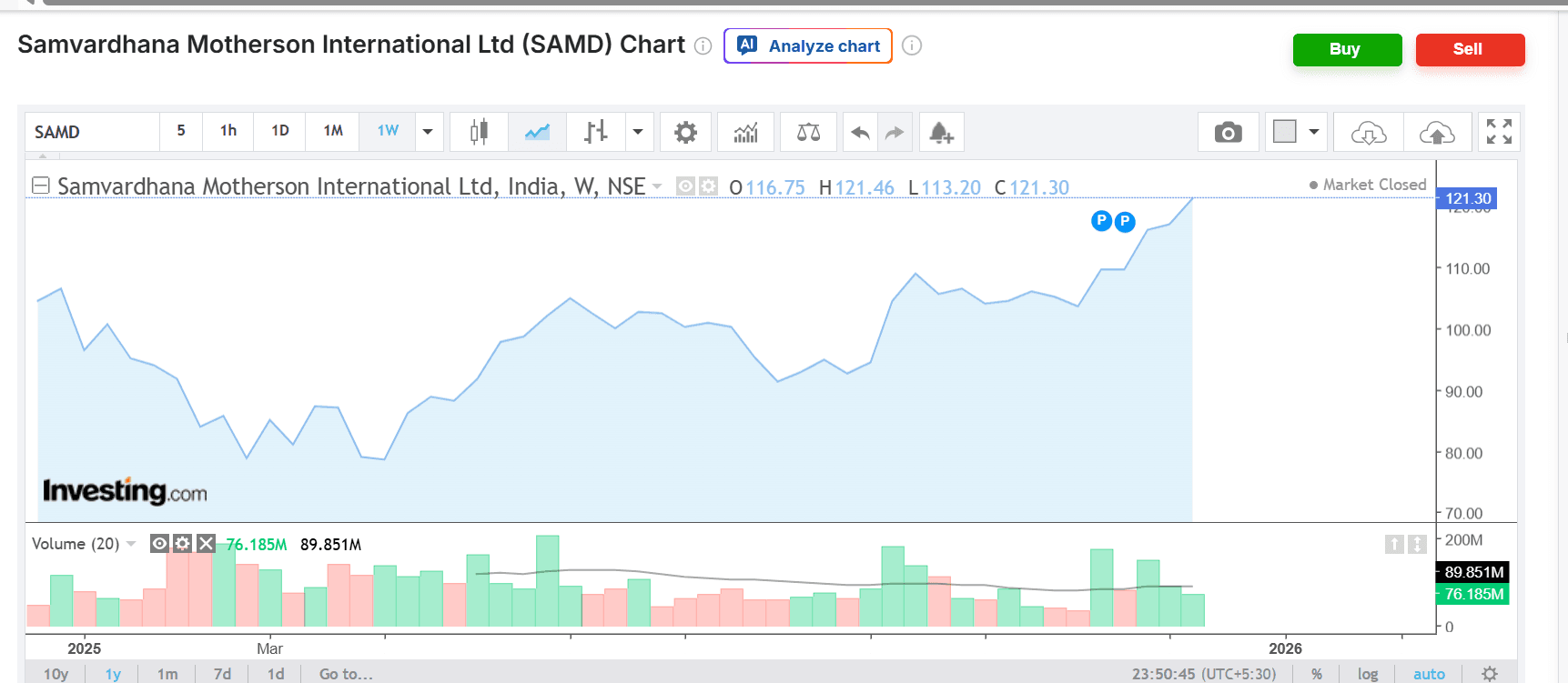Select the 1D interval
This screenshot has height=683, width=1568.
tap(280, 131)
